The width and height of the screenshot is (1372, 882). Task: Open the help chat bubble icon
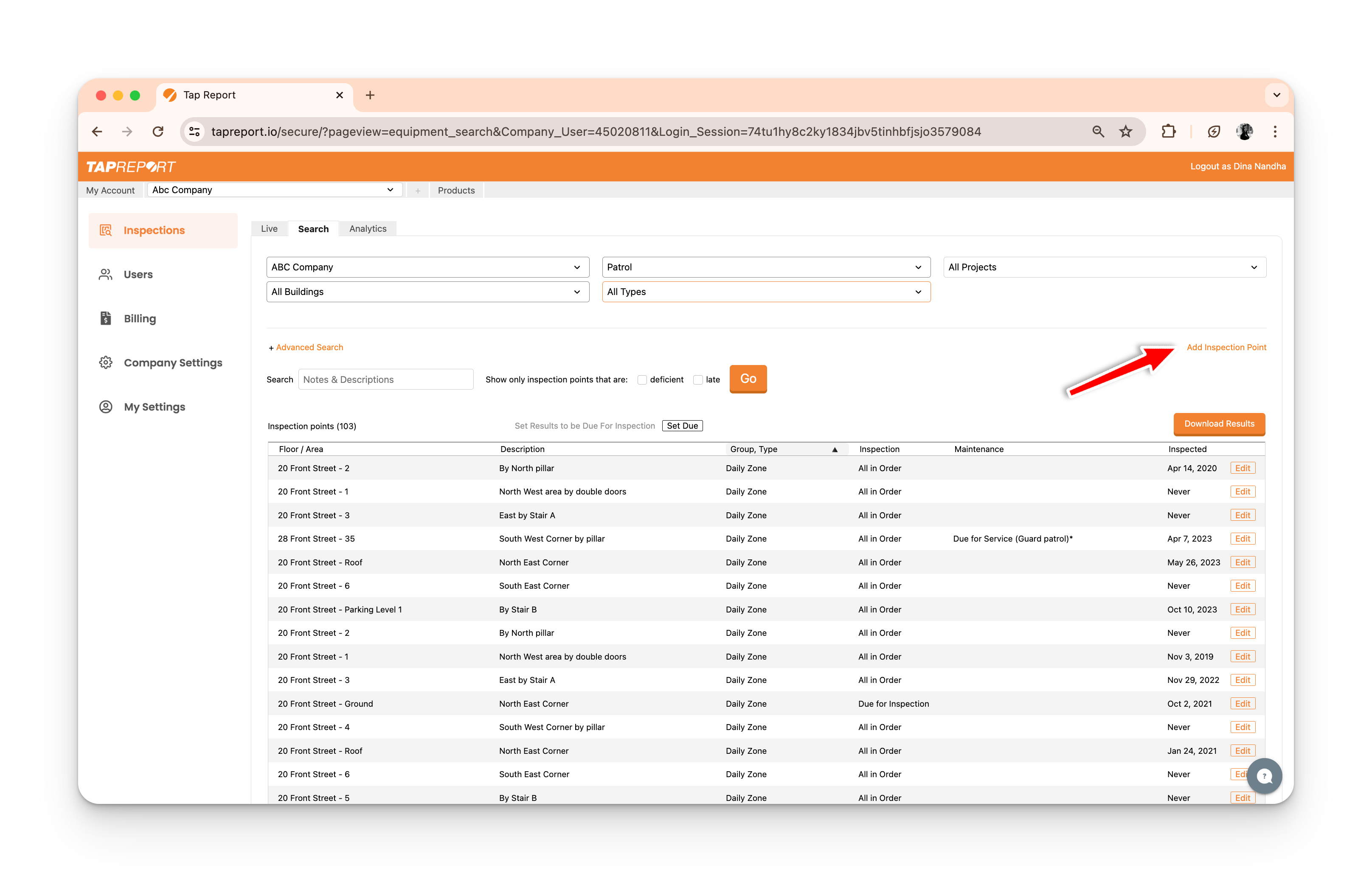1264,776
